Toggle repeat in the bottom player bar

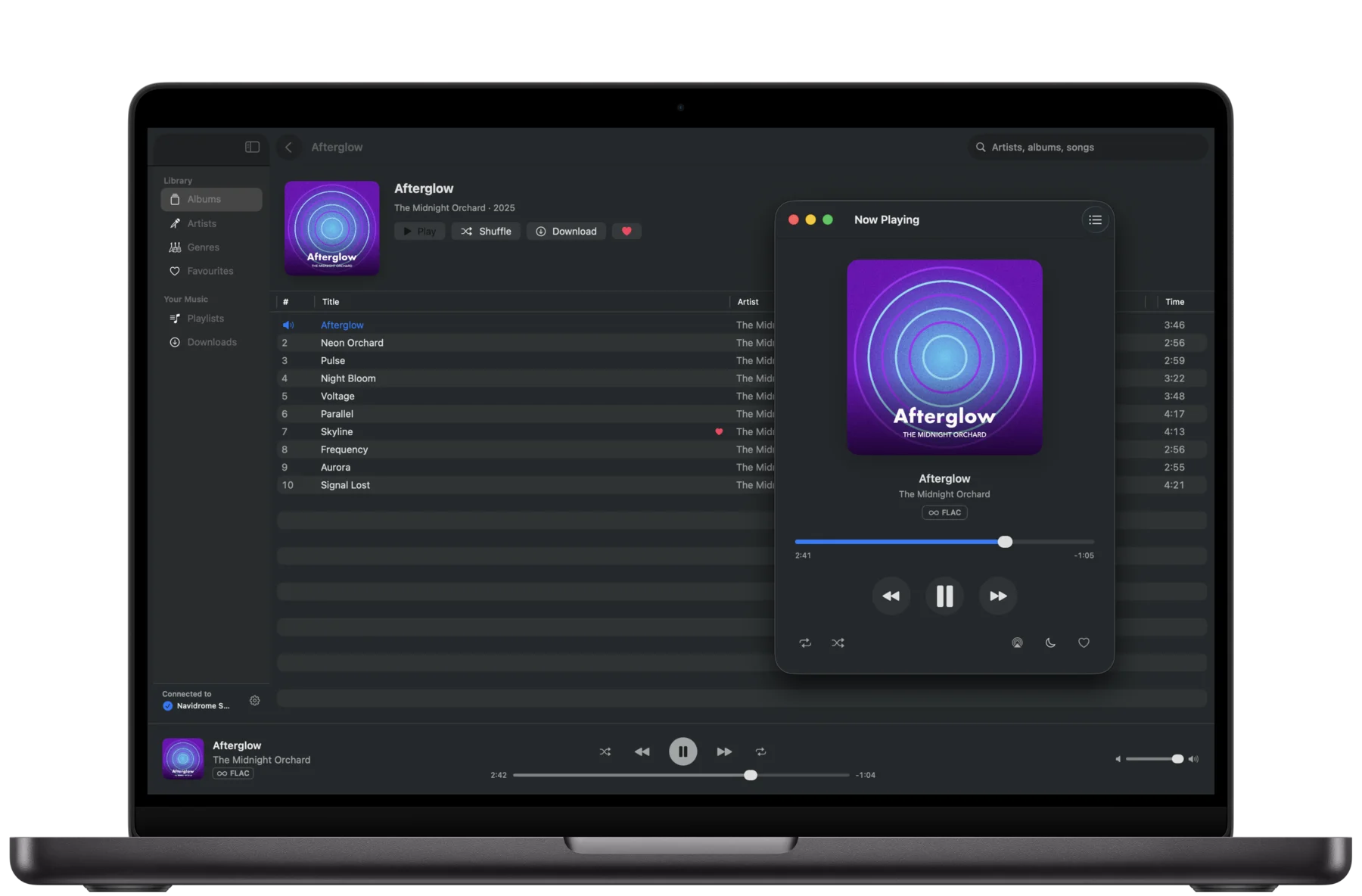click(760, 751)
